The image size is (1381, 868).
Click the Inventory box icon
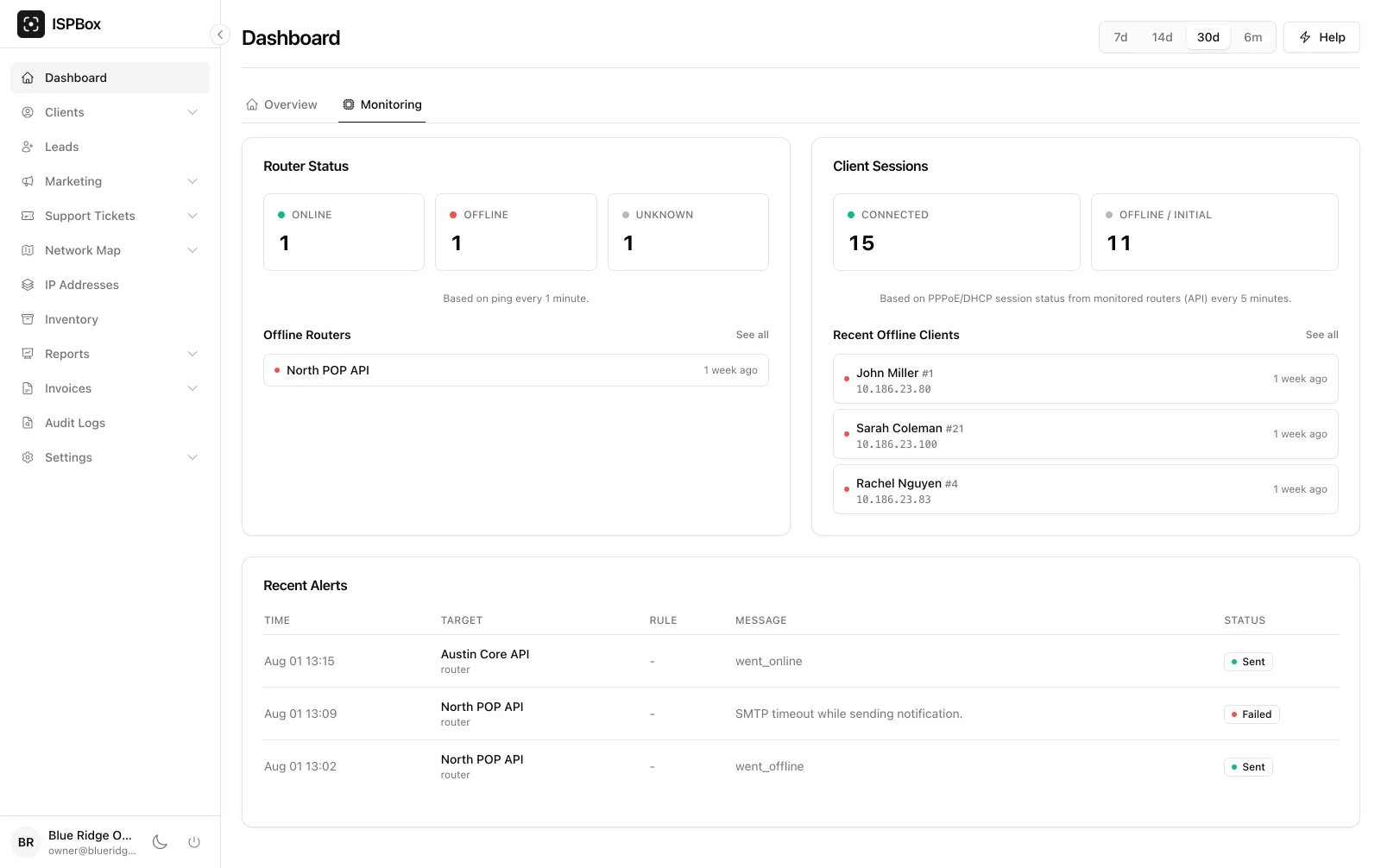pyautogui.click(x=28, y=319)
